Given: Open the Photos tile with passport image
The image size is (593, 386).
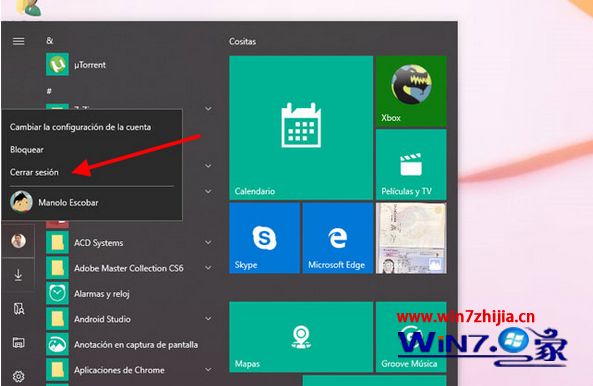Looking at the screenshot, I should 411,238.
